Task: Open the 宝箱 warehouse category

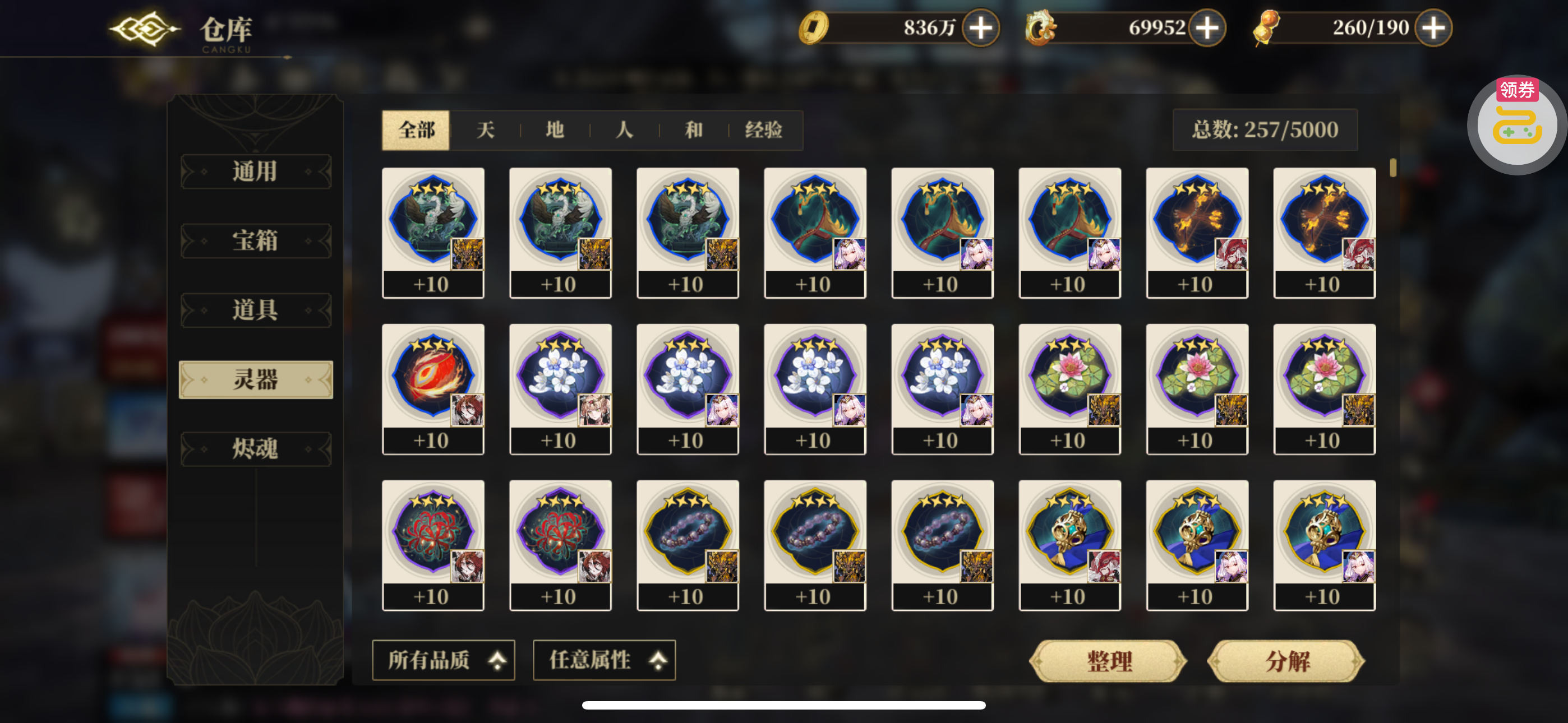Action: pyautogui.click(x=256, y=240)
